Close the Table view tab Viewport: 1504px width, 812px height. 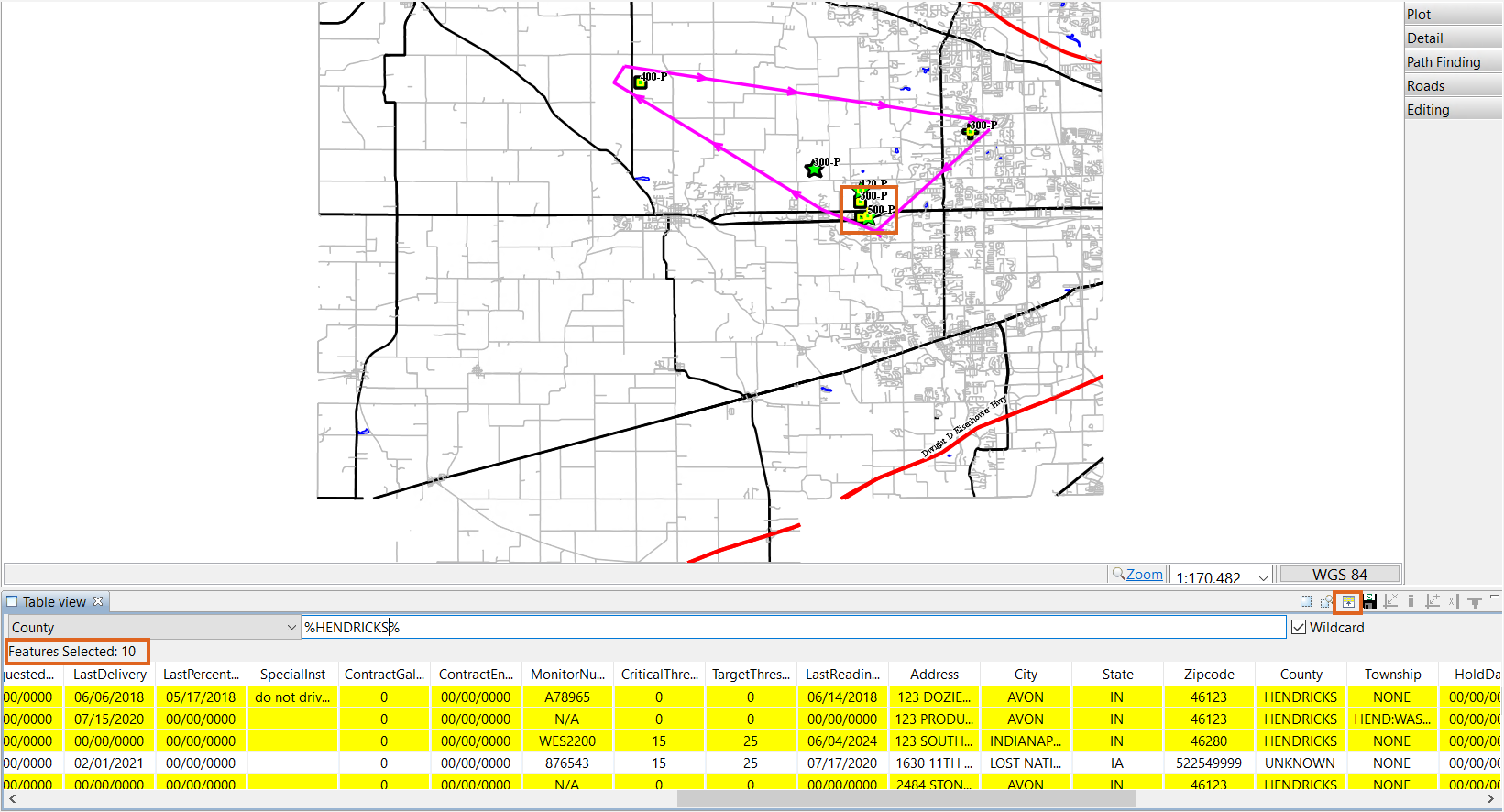(x=98, y=601)
